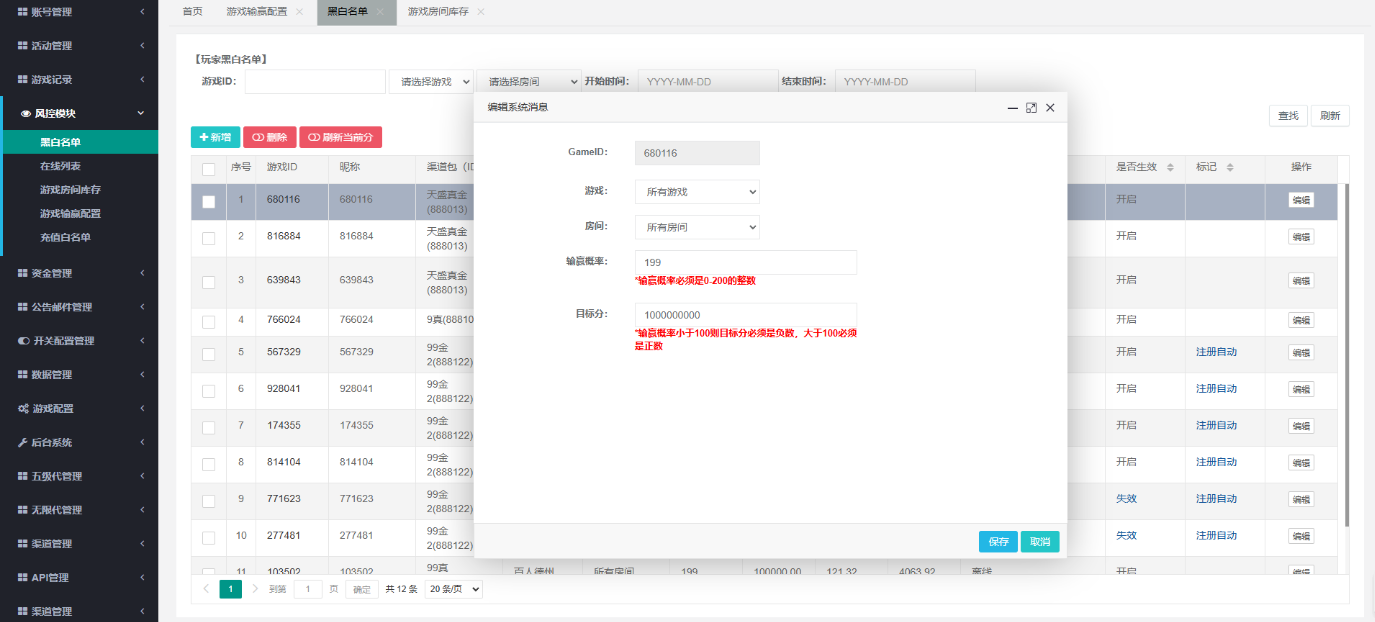Select the 游戏配置 gears icon
The height and width of the screenshot is (622, 1375).
coord(22,408)
